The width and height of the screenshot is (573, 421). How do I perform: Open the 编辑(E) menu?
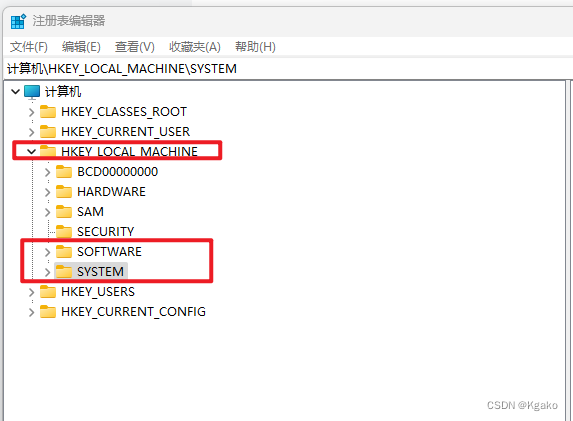click(81, 47)
